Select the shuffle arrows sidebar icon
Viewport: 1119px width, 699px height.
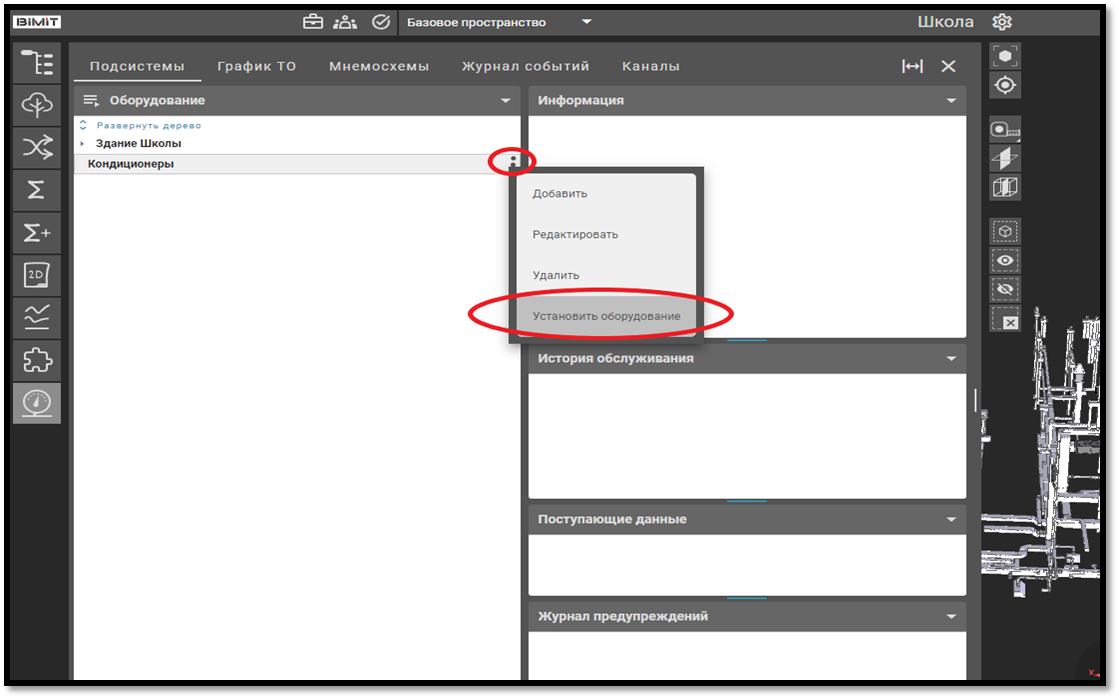point(37,148)
